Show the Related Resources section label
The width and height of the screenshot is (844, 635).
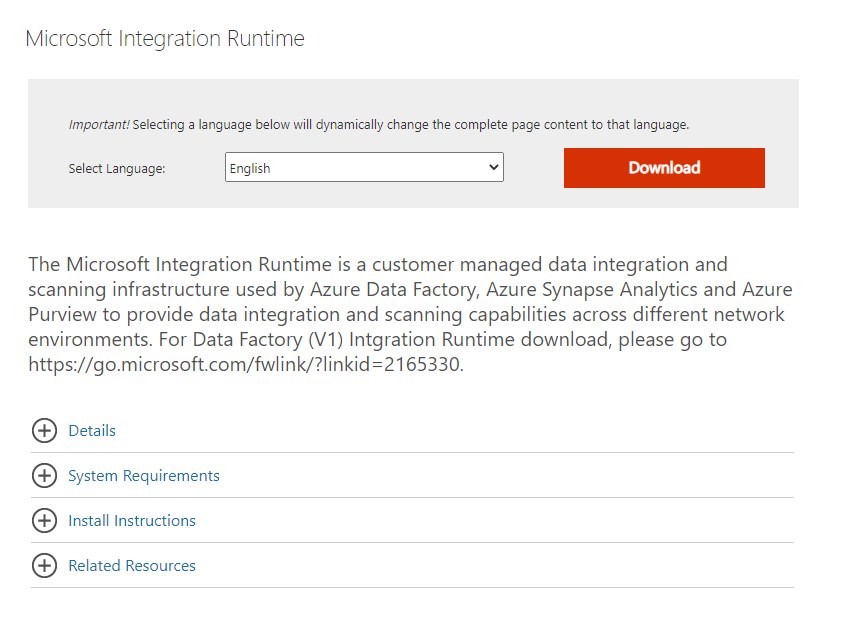click(132, 566)
